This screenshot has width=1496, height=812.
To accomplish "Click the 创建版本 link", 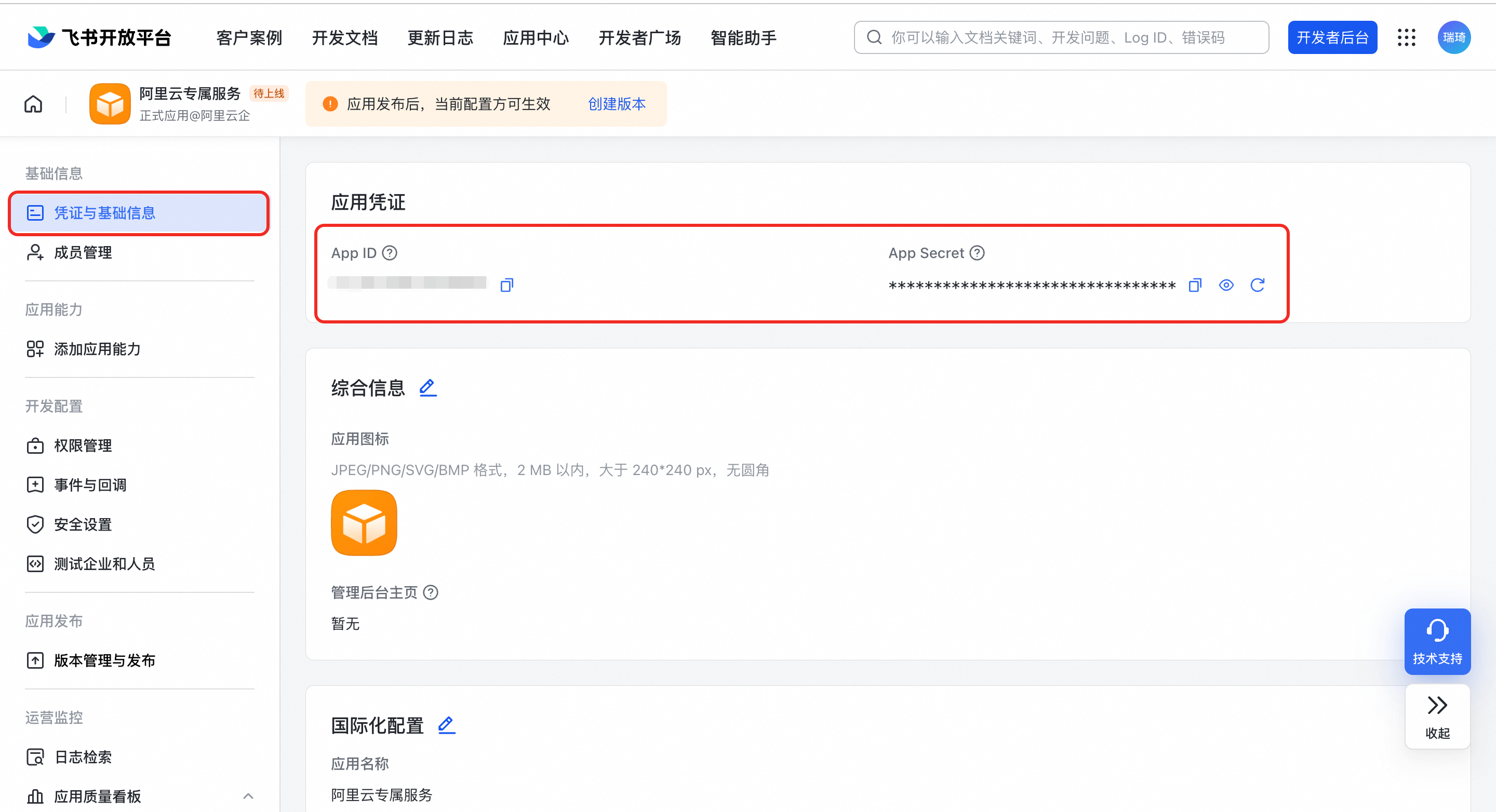I will pos(616,104).
